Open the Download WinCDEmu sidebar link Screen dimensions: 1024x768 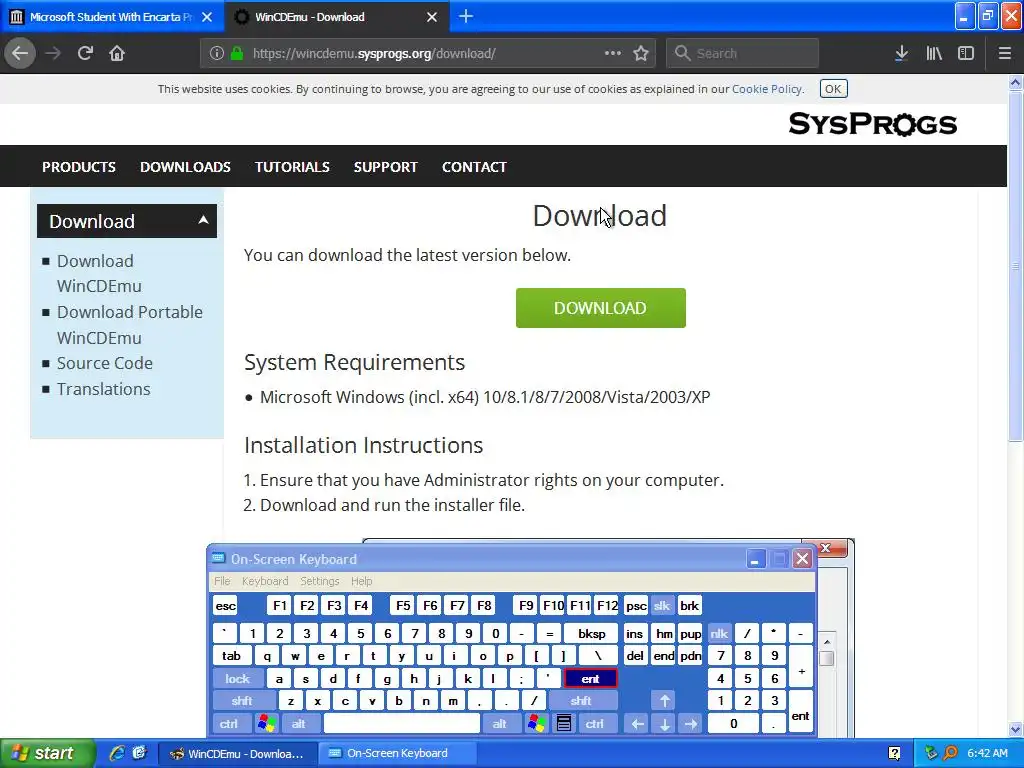pyautogui.click(x=99, y=273)
